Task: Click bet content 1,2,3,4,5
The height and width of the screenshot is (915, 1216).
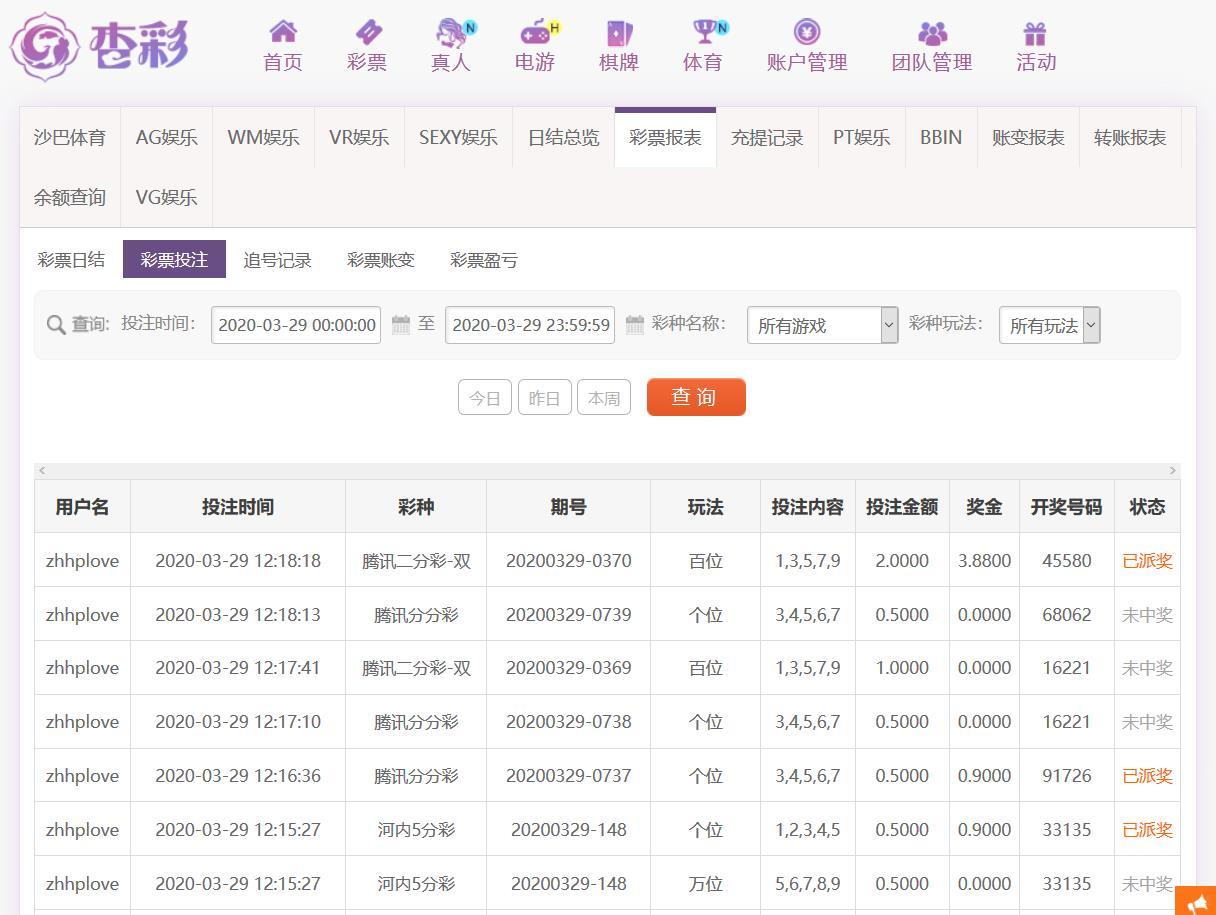Action: [x=807, y=830]
